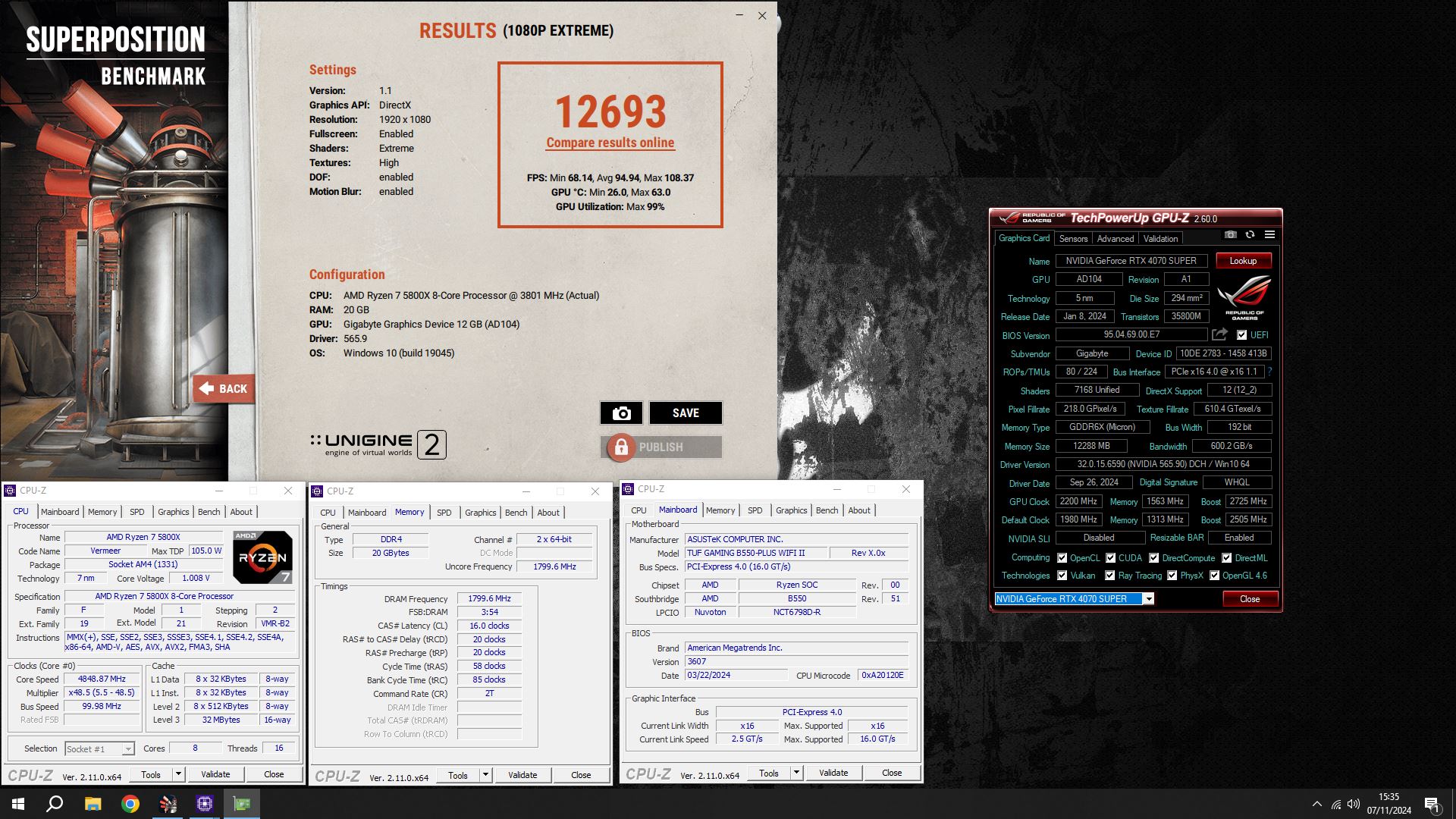1456x819 pixels.
Task: Click the 12693 benchmark score
Action: click(x=610, y=111)
